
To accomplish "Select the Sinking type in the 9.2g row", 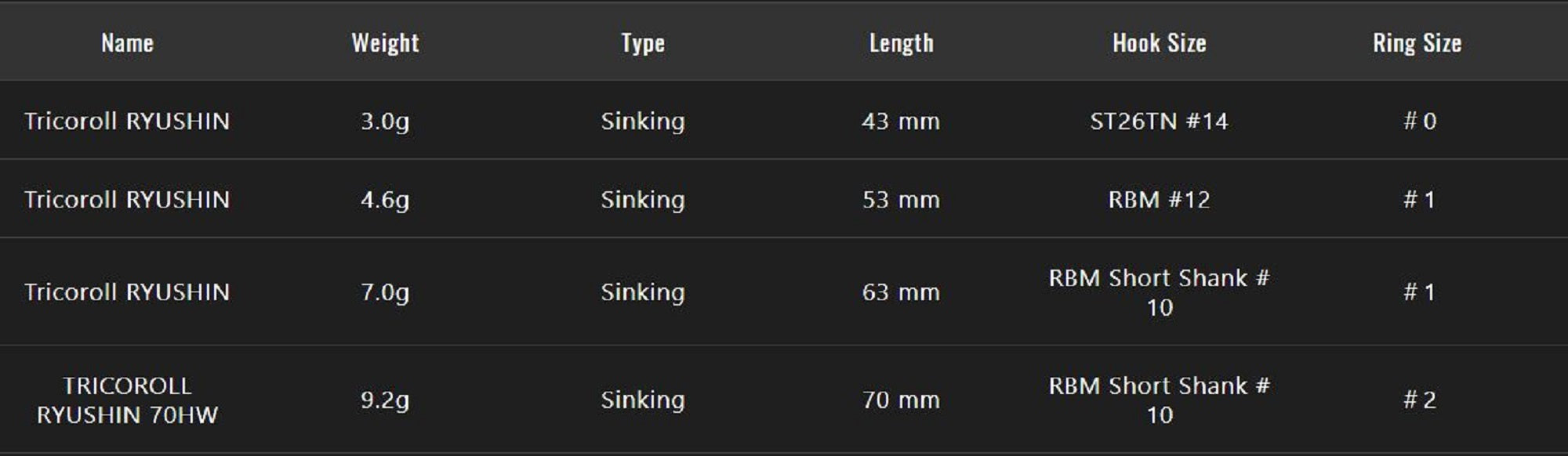I will pyautogui.click(x=643, y=400).
